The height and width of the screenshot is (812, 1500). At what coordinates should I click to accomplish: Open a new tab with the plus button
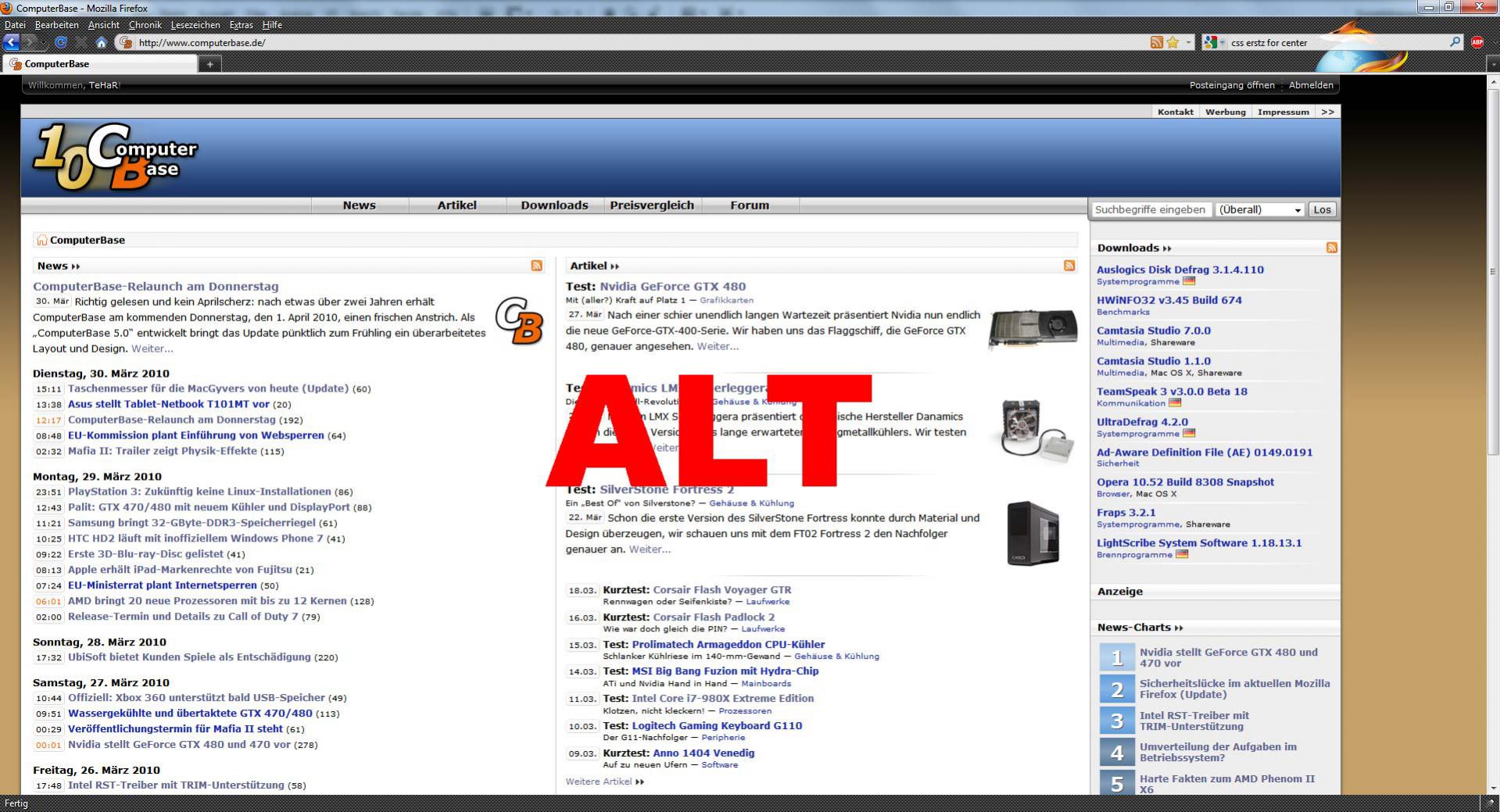(x=209, y=64)
